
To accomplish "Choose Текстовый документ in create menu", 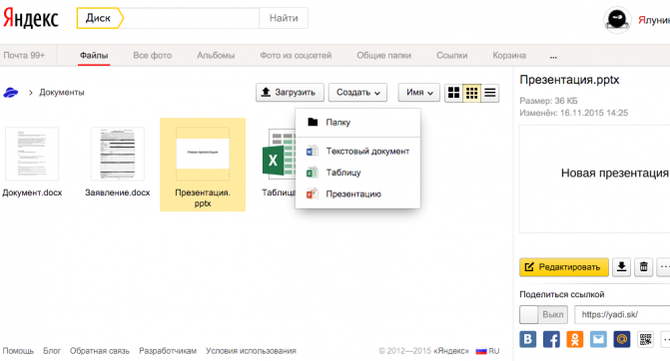I will tap(358, 151).
